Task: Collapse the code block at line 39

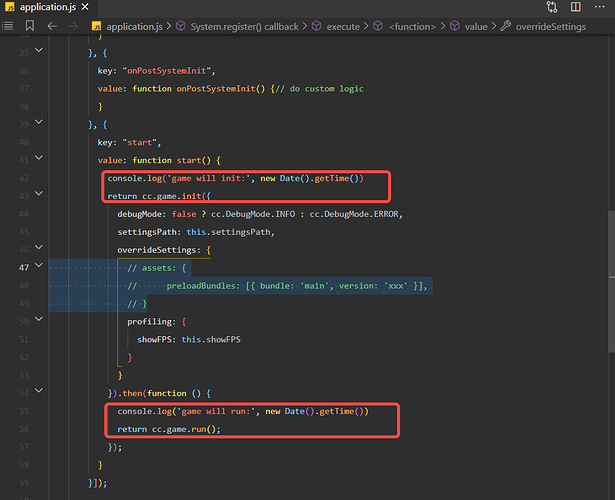Action: (x=38, y=124)
